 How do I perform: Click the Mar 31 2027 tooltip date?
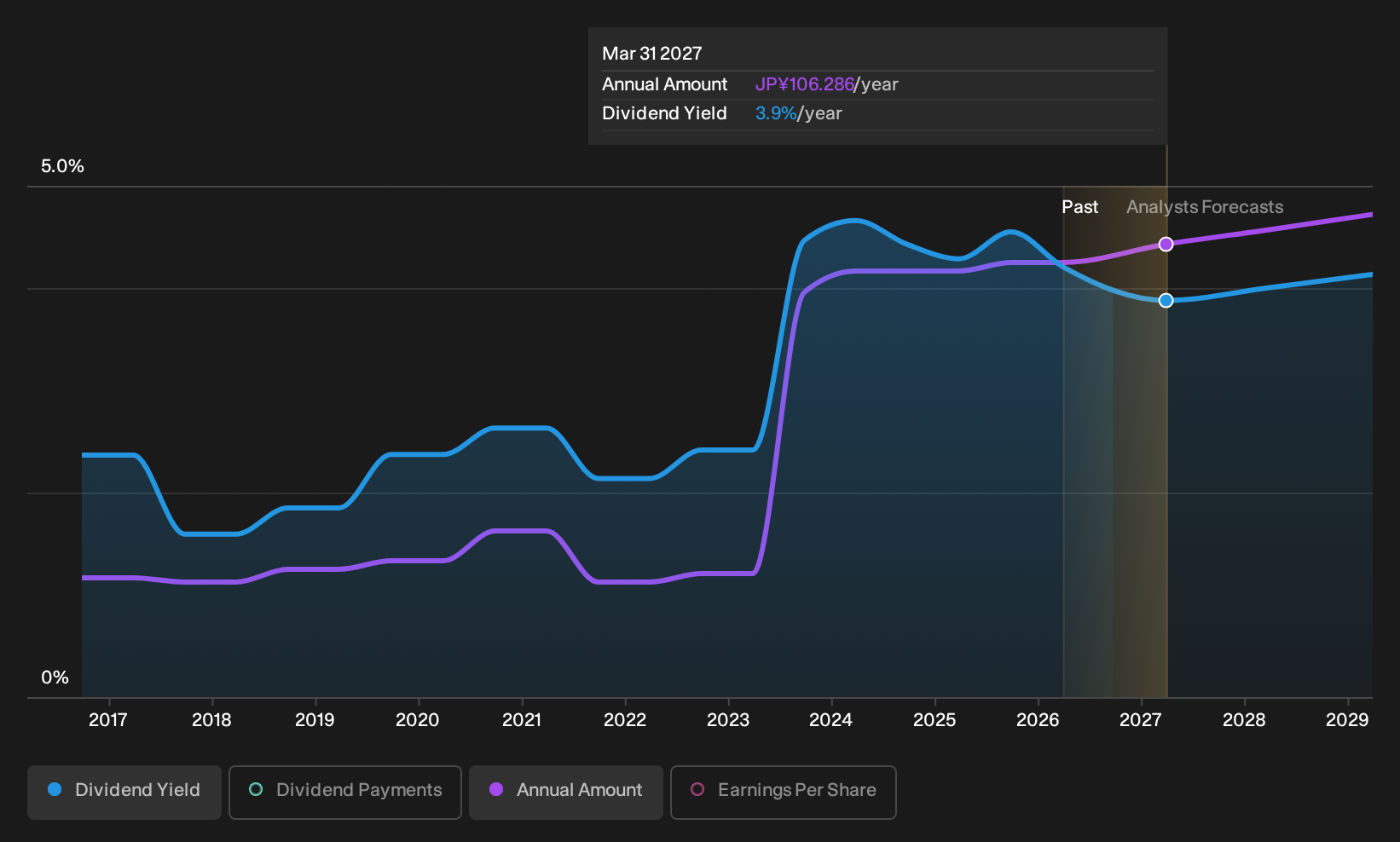pyautogui.click(x=652, y=54)
